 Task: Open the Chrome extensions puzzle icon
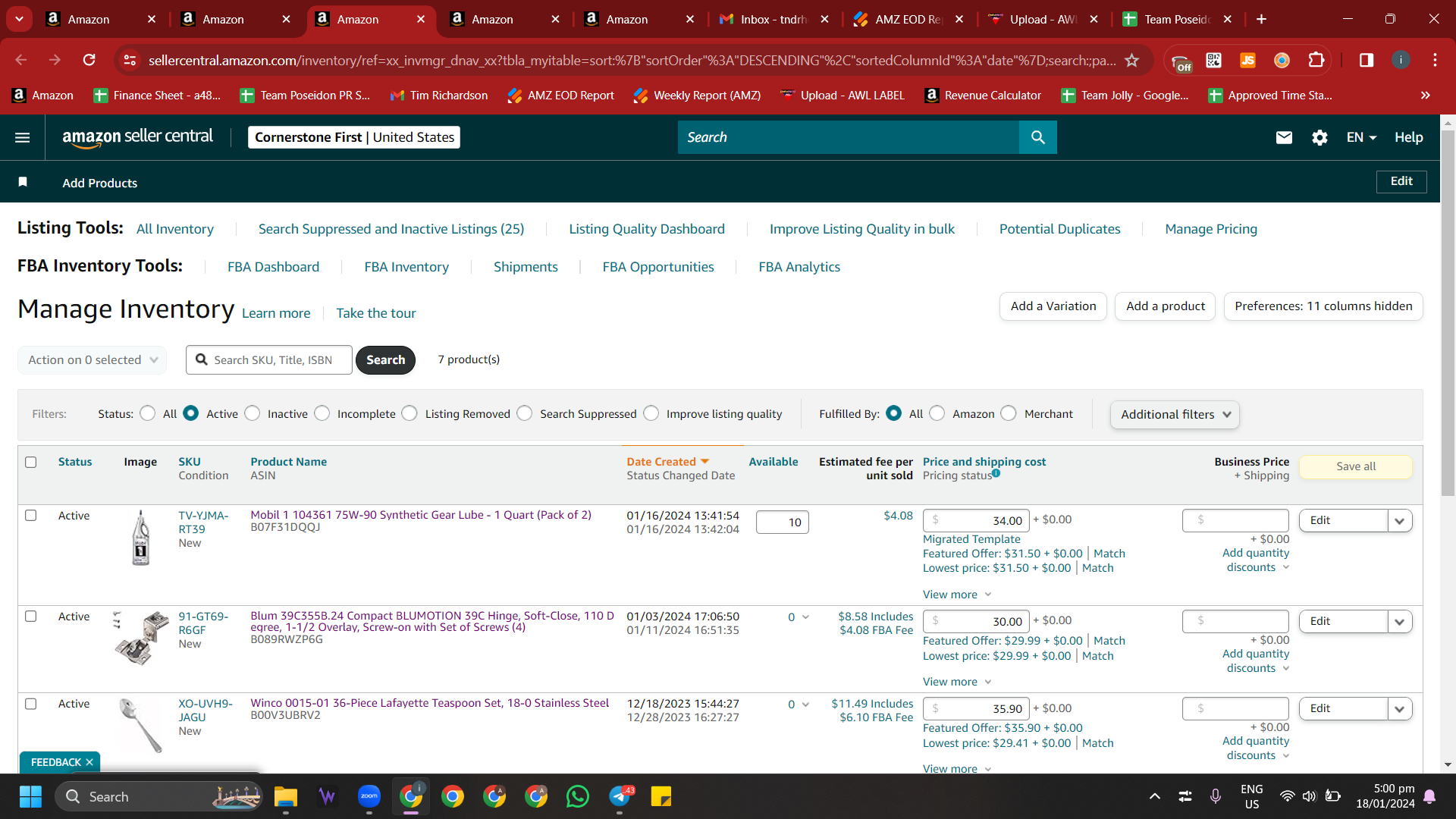(1316, 60)
